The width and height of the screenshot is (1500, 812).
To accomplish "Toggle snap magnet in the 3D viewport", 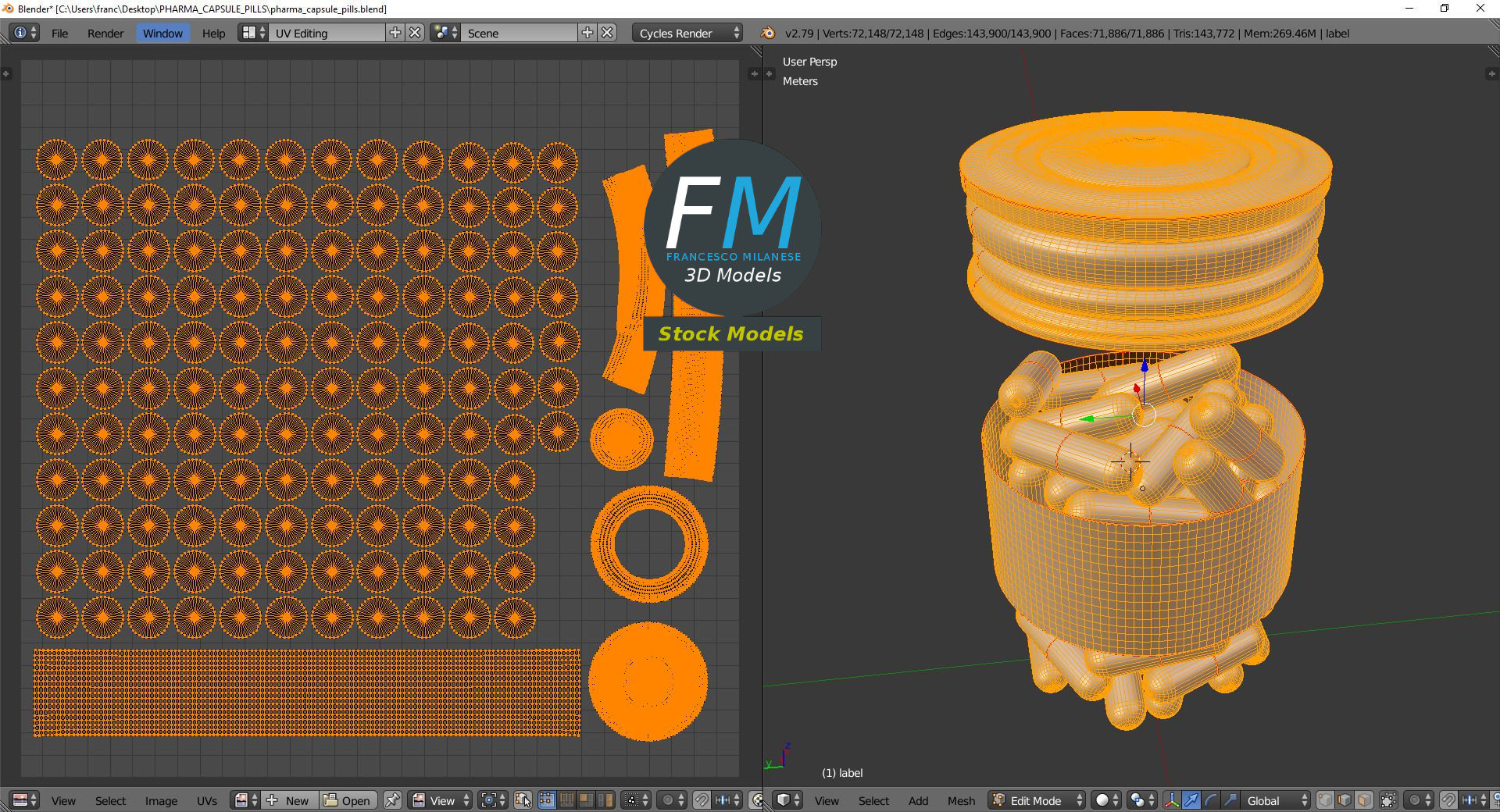I will [1448, 800].
